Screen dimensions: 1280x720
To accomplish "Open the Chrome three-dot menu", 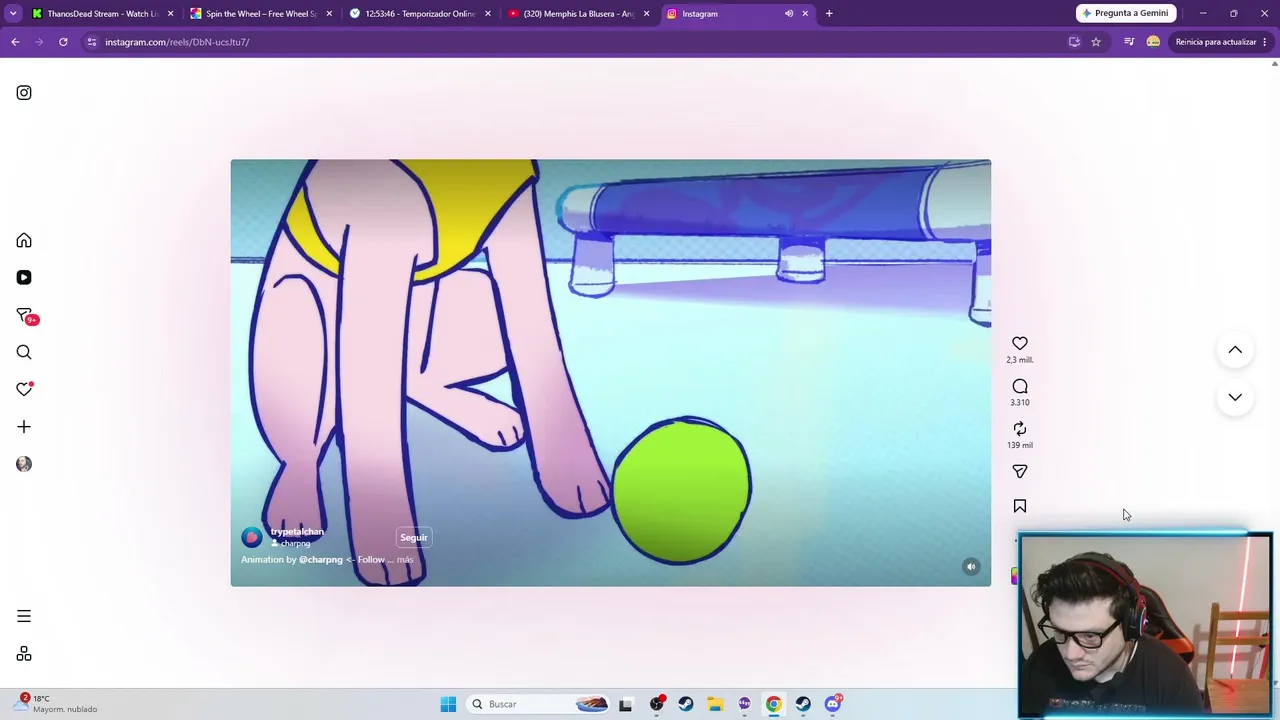I will pyautogui.click(x=1265, y=42).
